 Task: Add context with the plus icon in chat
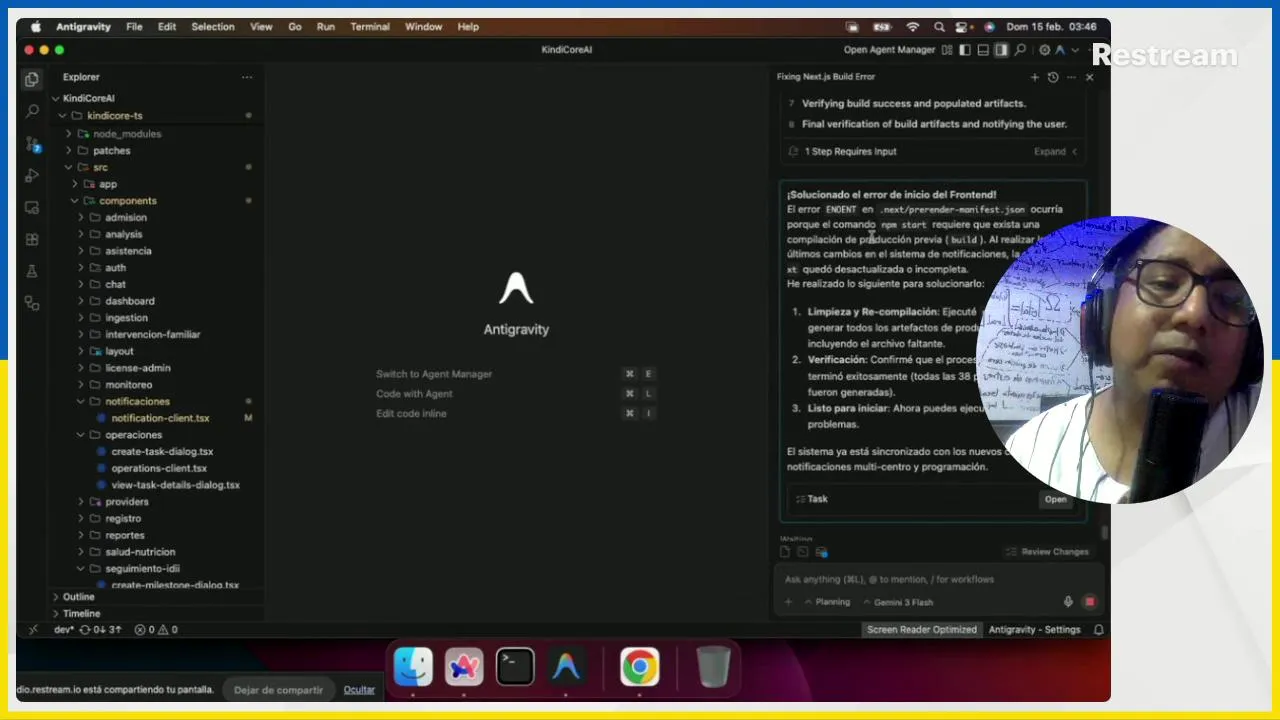[x=788, y=602]
